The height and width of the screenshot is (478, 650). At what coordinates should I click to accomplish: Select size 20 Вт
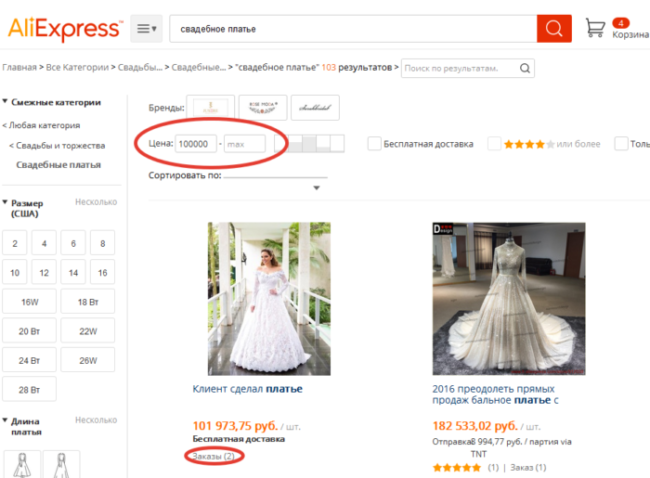[29, 331]
